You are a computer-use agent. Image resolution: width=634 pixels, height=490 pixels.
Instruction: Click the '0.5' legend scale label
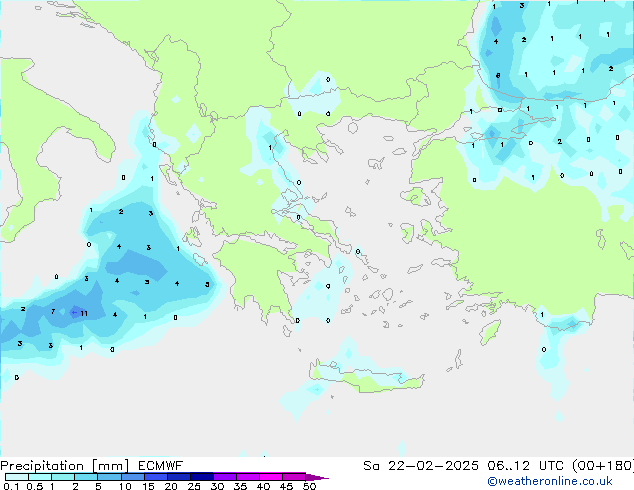tap(35, 486)
